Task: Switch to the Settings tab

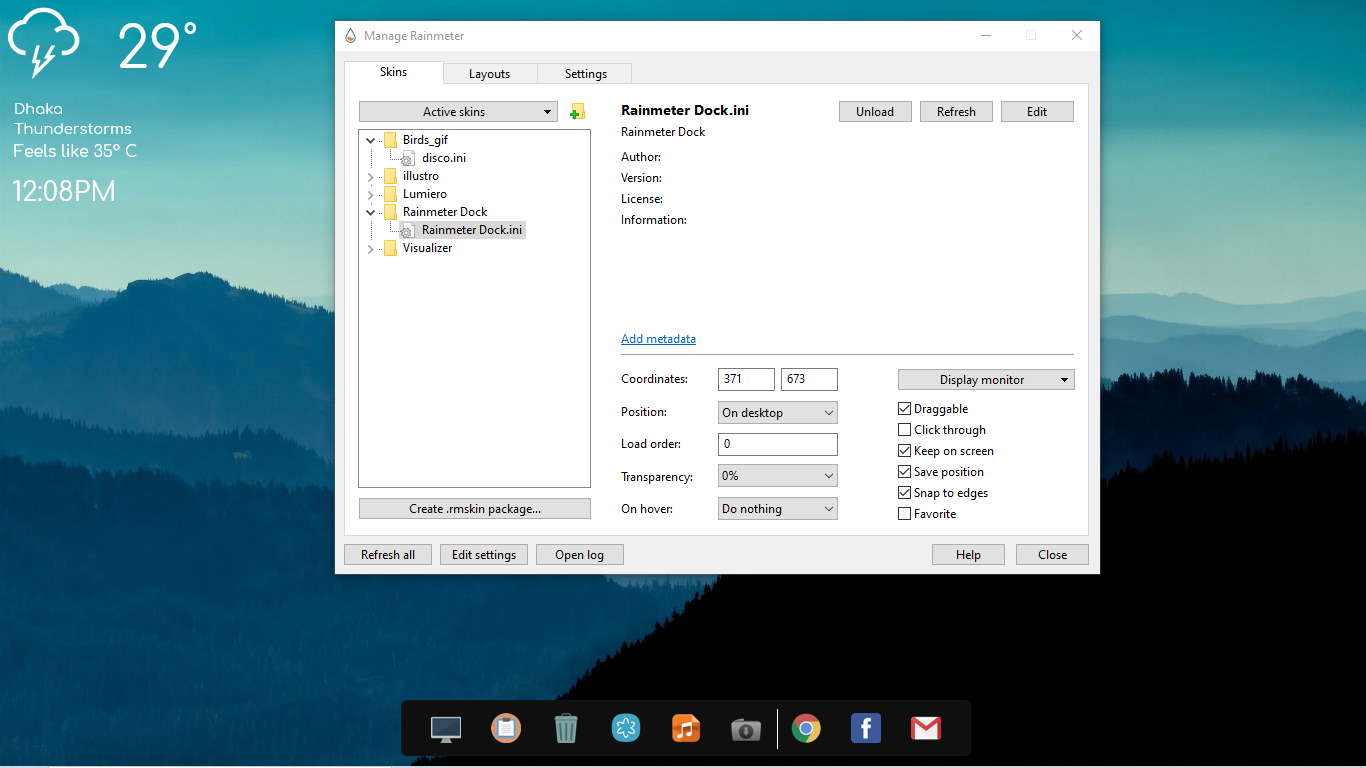Action: (x=584, y=73)
